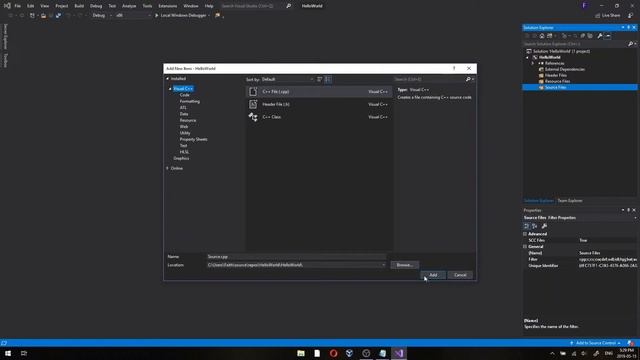The image size is (640, 360).
Task: Select the Utility category
Action: pos(185,133)
